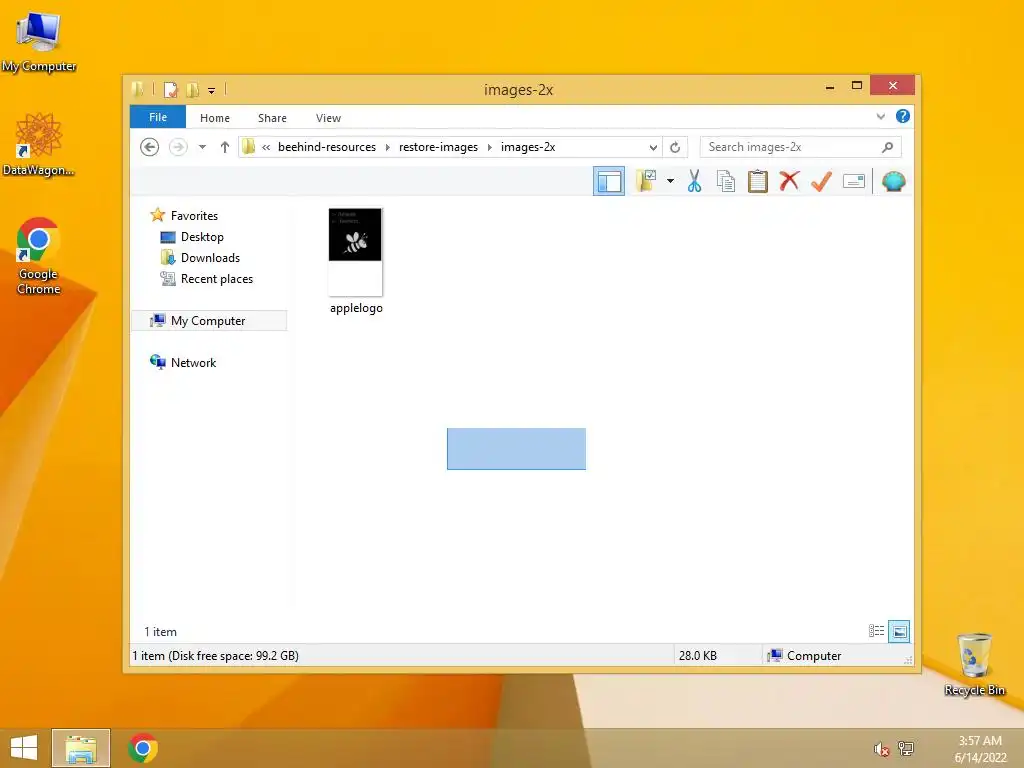Open Customize Quick Access Toolbar dropdown
Screen dimensions: 1024x768
coord(212,90)
